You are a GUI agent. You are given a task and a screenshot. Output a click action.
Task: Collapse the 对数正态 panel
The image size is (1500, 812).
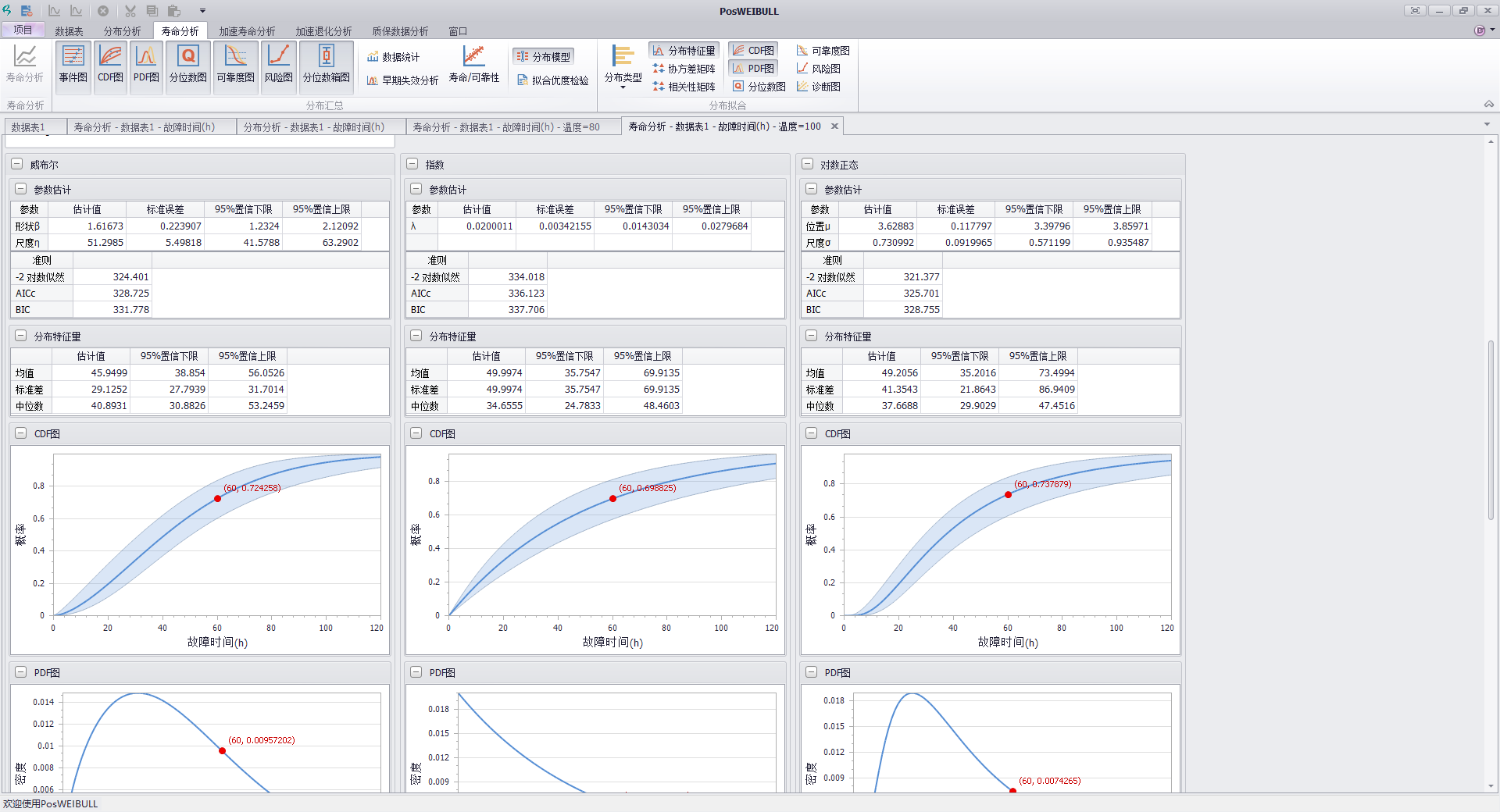807,164
